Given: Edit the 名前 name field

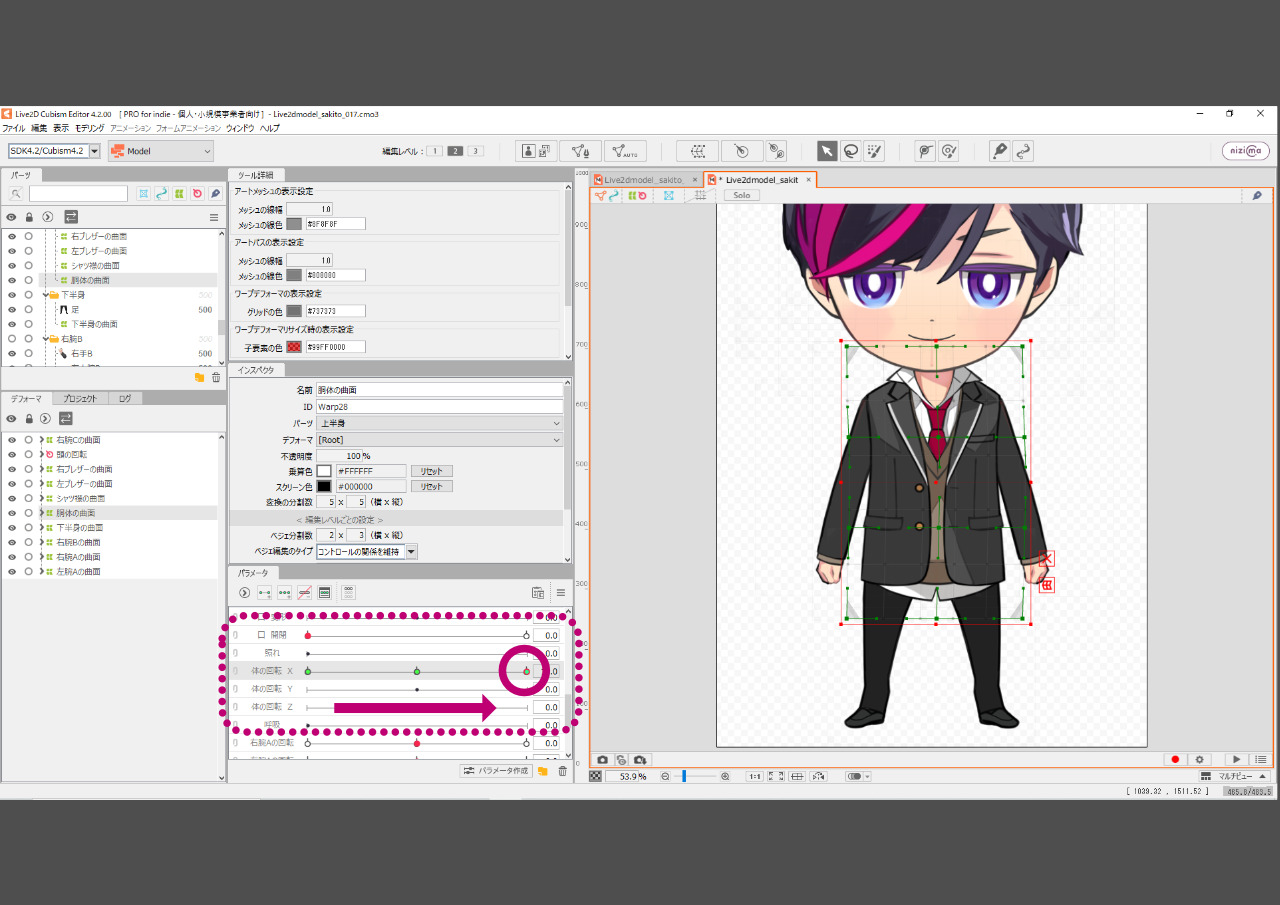Looking at the screenshot, I should coord(440,390).
